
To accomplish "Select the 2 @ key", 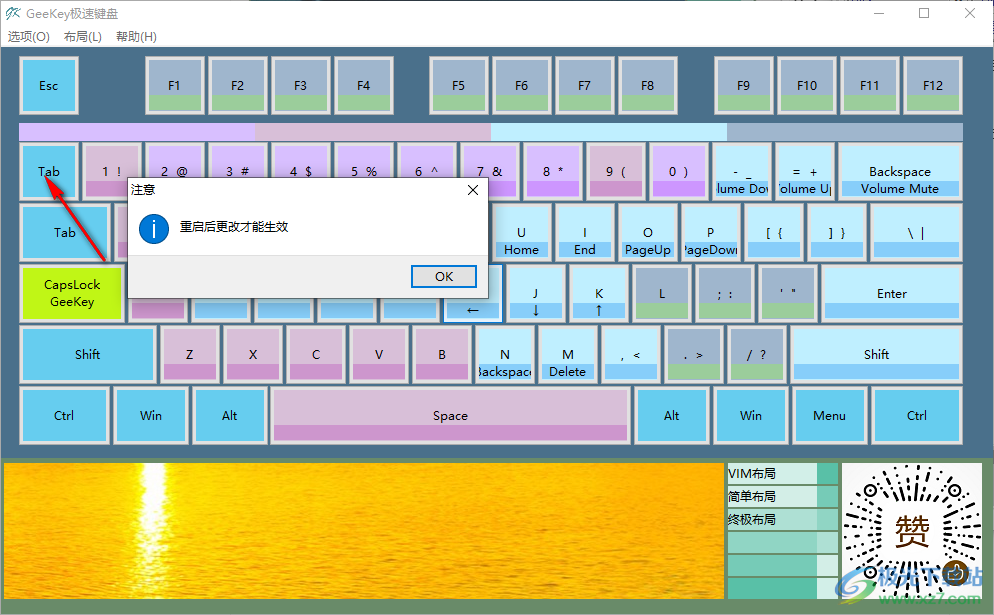I will tap(174, 162).
